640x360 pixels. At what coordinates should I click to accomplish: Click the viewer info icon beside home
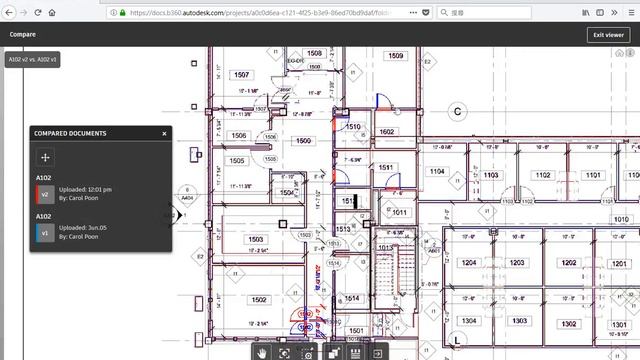click(630, 53)
